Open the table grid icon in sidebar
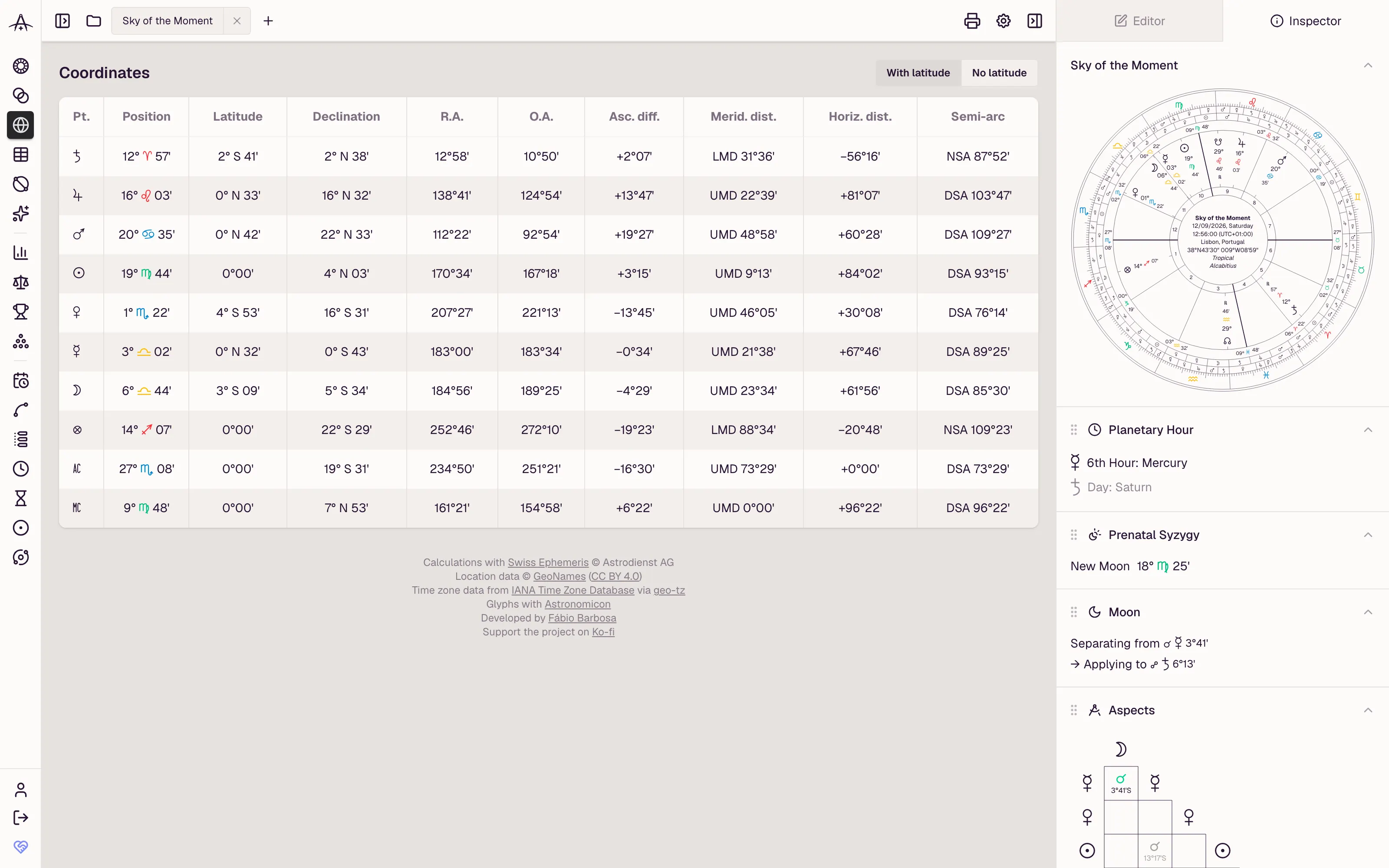Screen dimensions: 1389x868 point(21,155)
